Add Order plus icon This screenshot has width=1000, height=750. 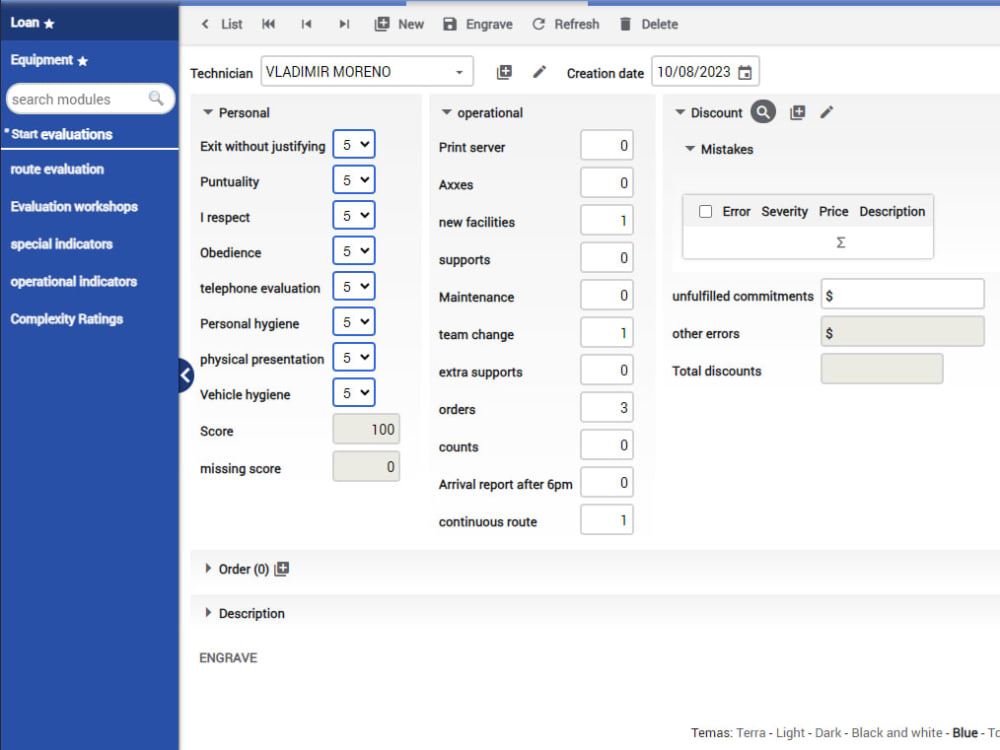click(282, 569)
